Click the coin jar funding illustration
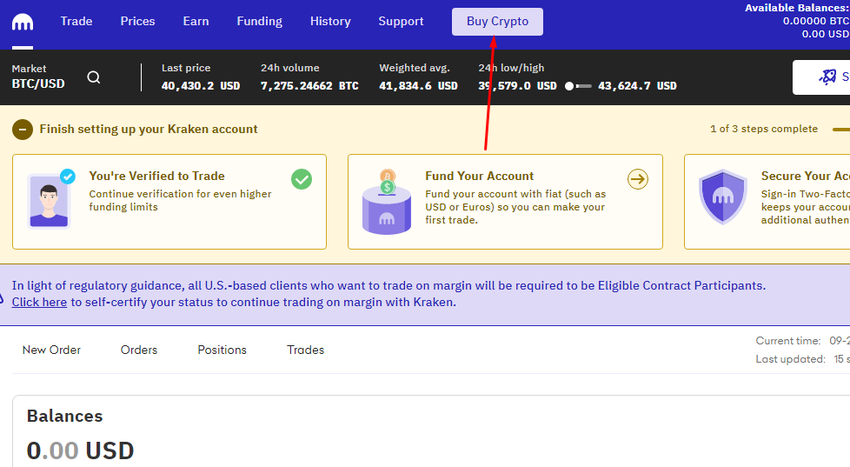The width and height of the screenshot is (850, 467). [x=387, y=202]
